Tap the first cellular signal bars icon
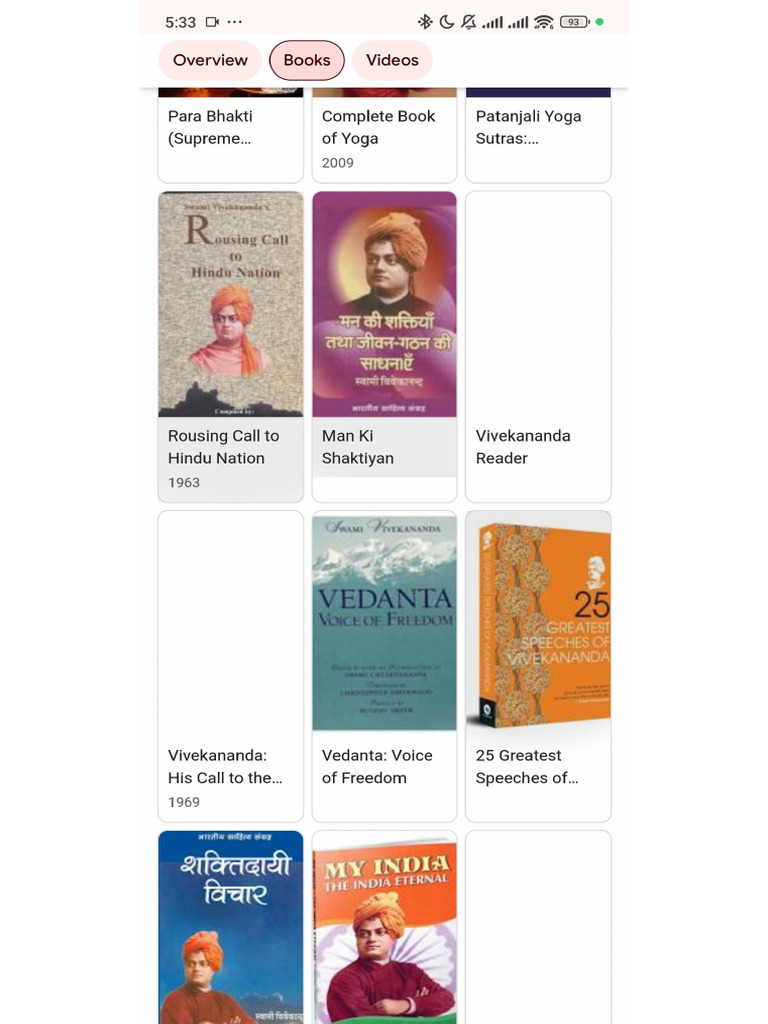This screenshot has width=768, height=1024. pyautogui.click(x=492, y=22)
